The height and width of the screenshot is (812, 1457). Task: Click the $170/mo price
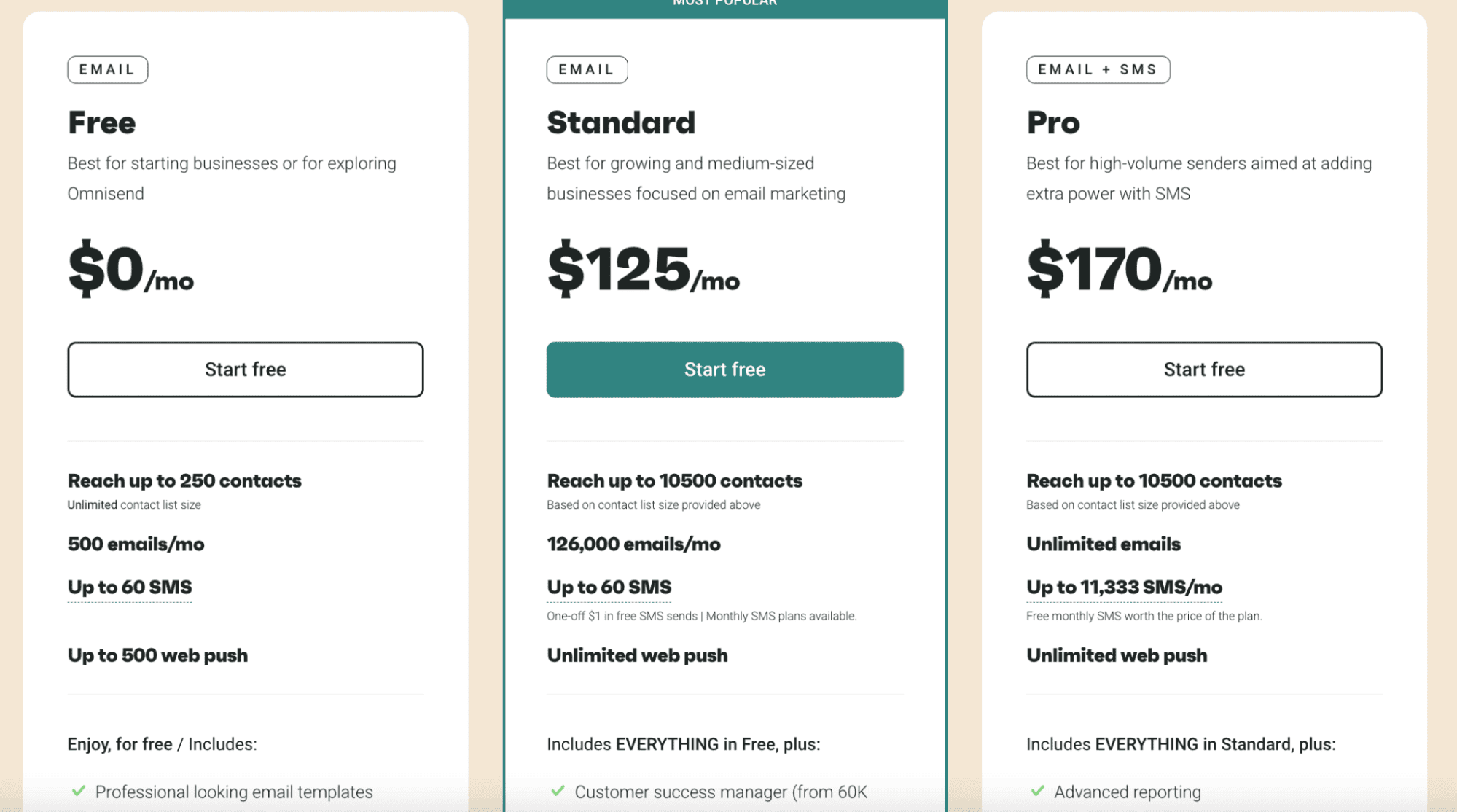tap(1119, 269)
